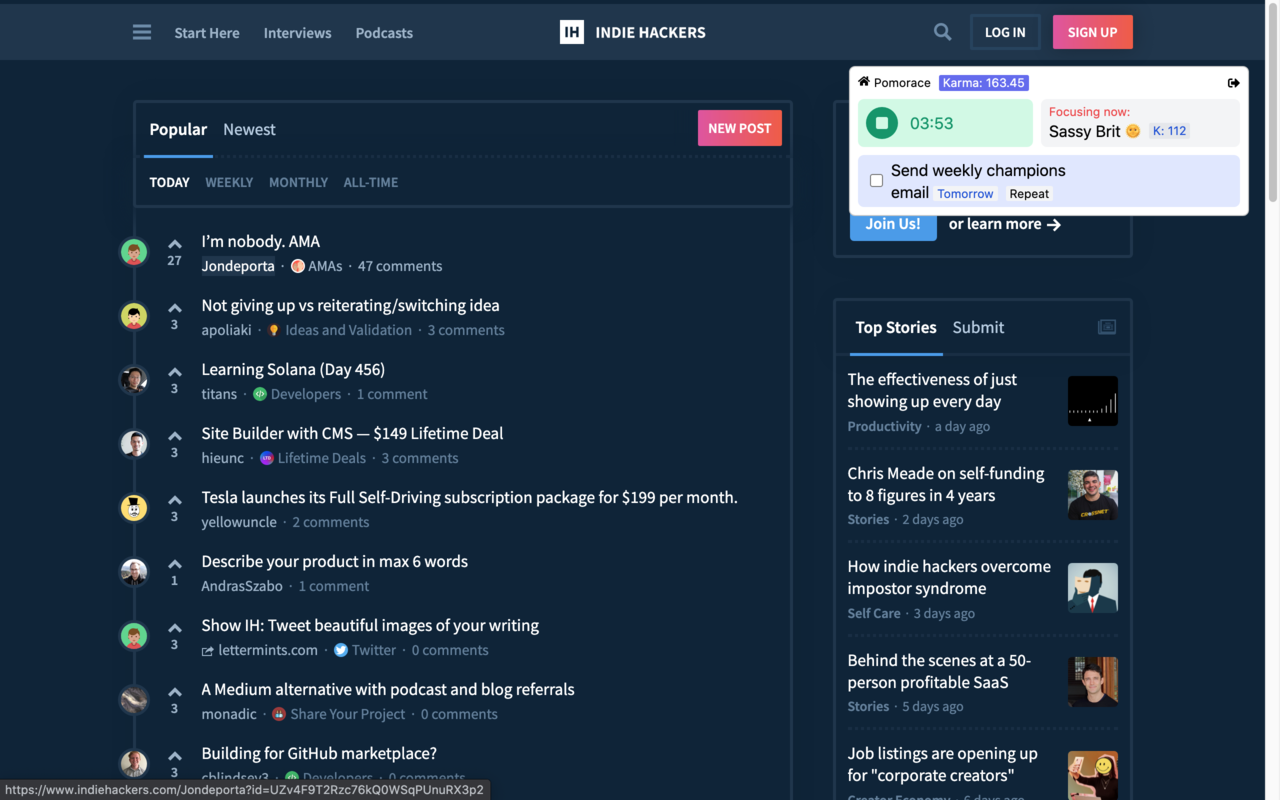Select the Popular posts tab
Viewport: 1280px width, 800px height.
[178, 129]
